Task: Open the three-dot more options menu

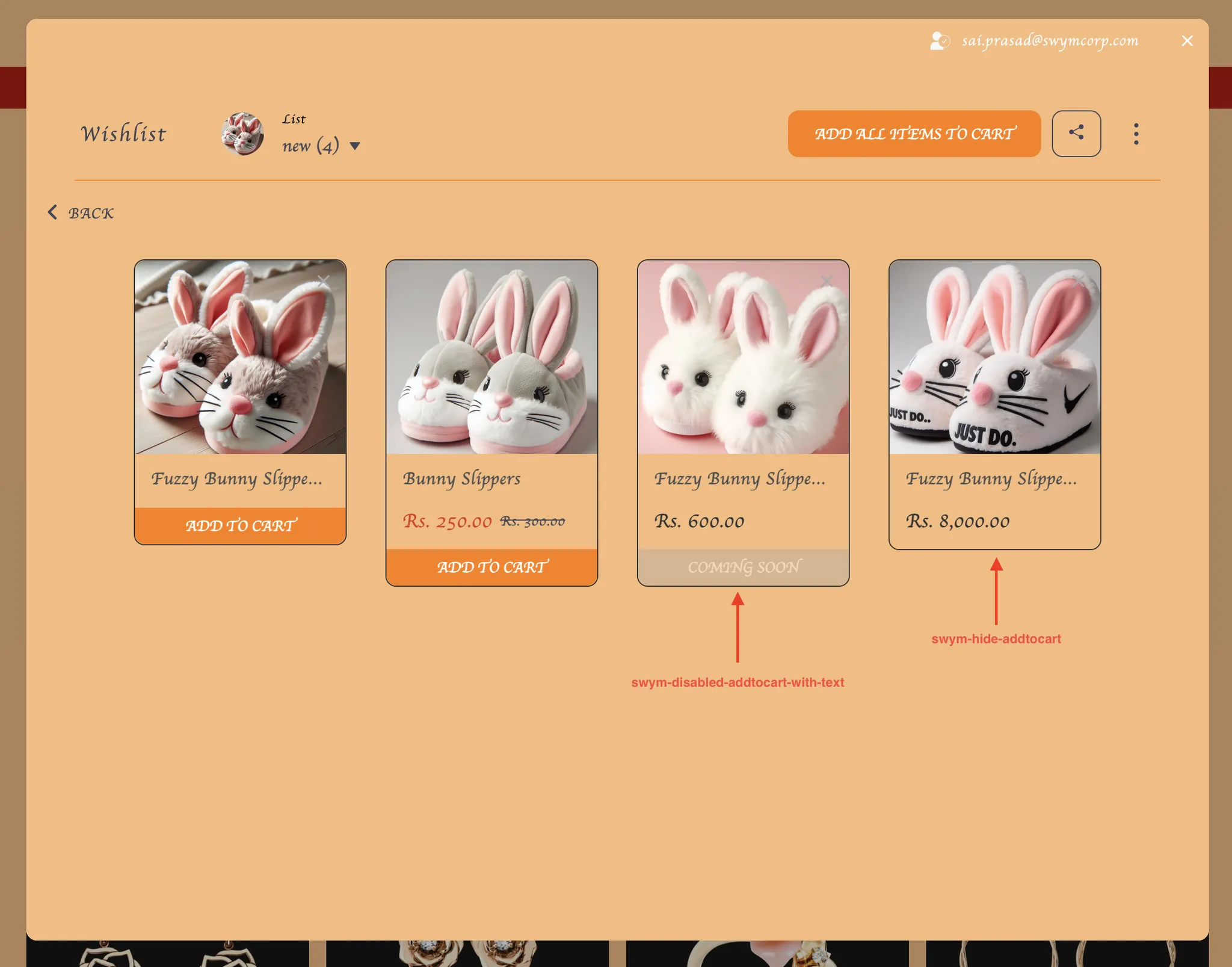Action: [1136, 134]
